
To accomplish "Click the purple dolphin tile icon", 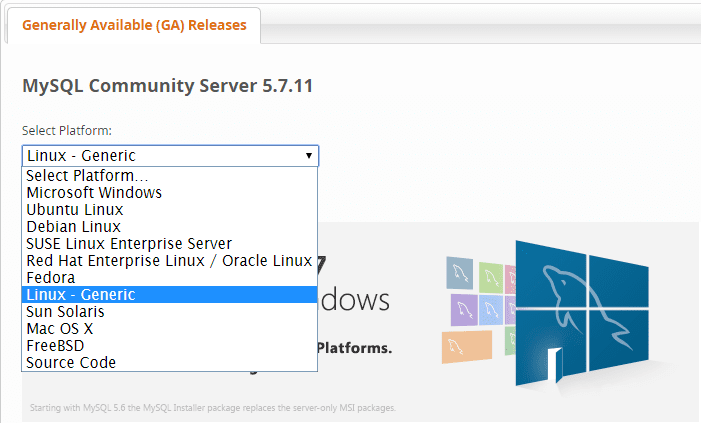I will point(466,309).
